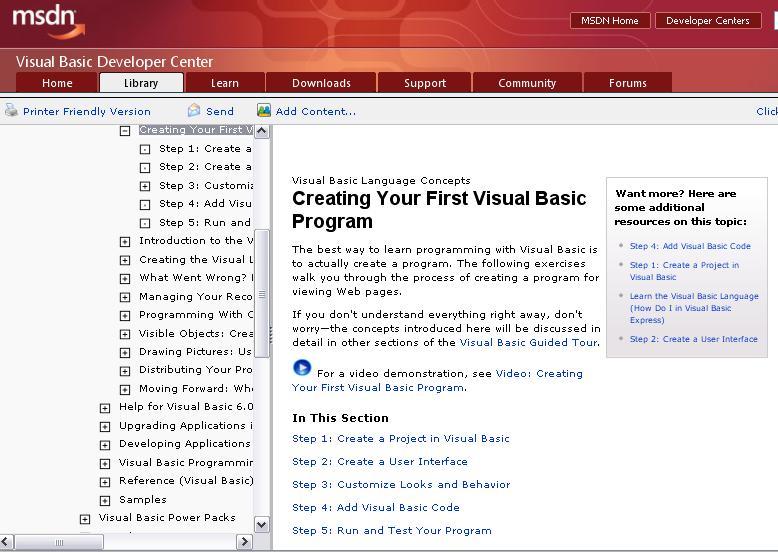Select Step 4: Add Visu tree item

[x=205, y=203]
